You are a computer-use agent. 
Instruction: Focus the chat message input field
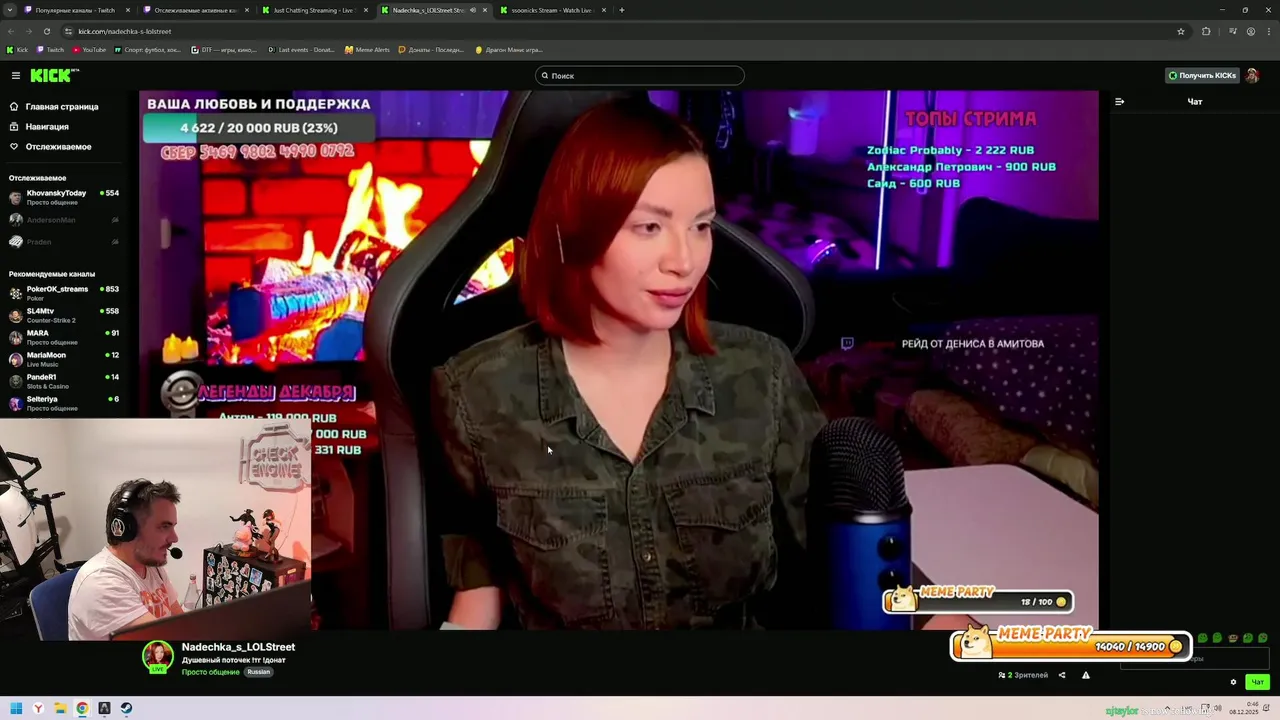tap(1195, 658)
